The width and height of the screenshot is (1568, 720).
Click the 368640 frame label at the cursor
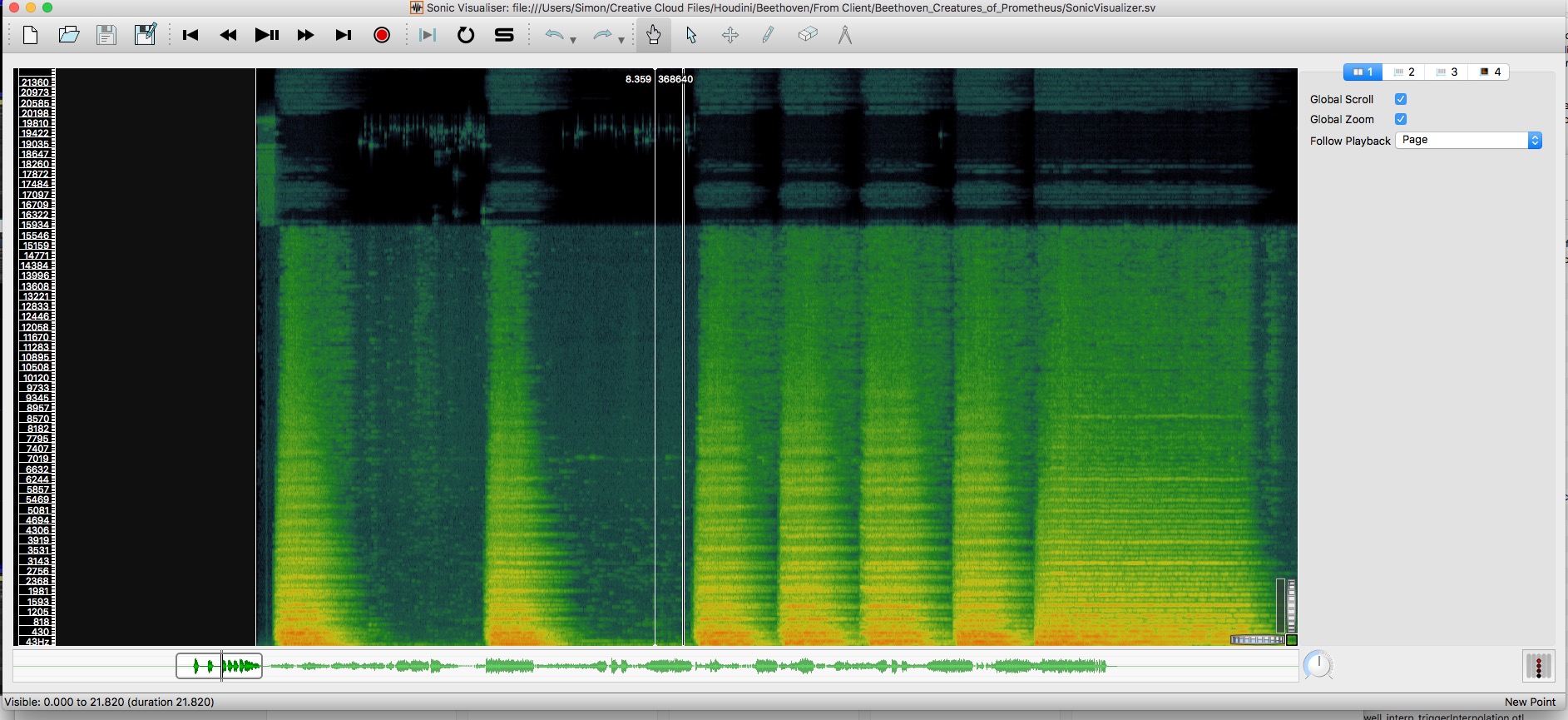point(675,79)
